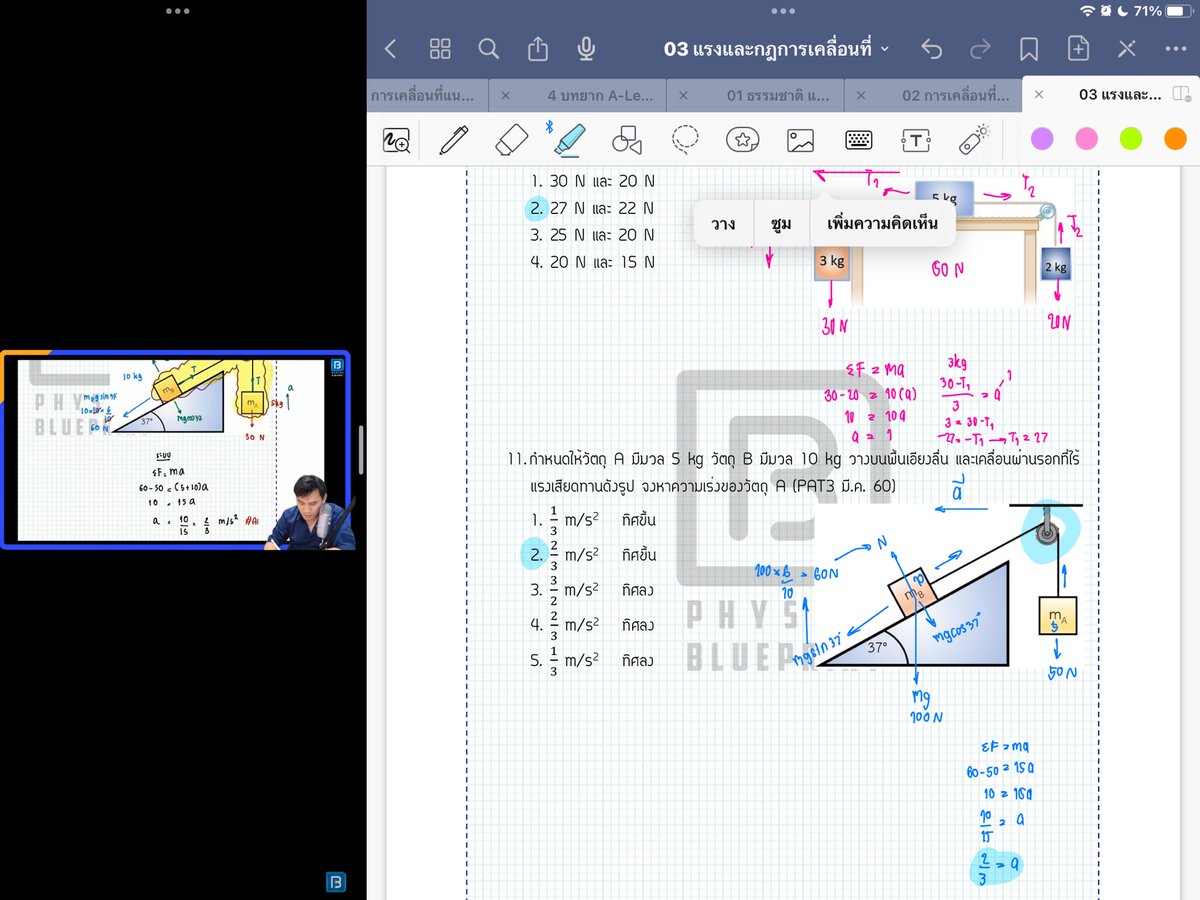Close the 02 การเคลื่อนที่ tab
This screenshot has height=900, width=1200.
tap(861, 95)
